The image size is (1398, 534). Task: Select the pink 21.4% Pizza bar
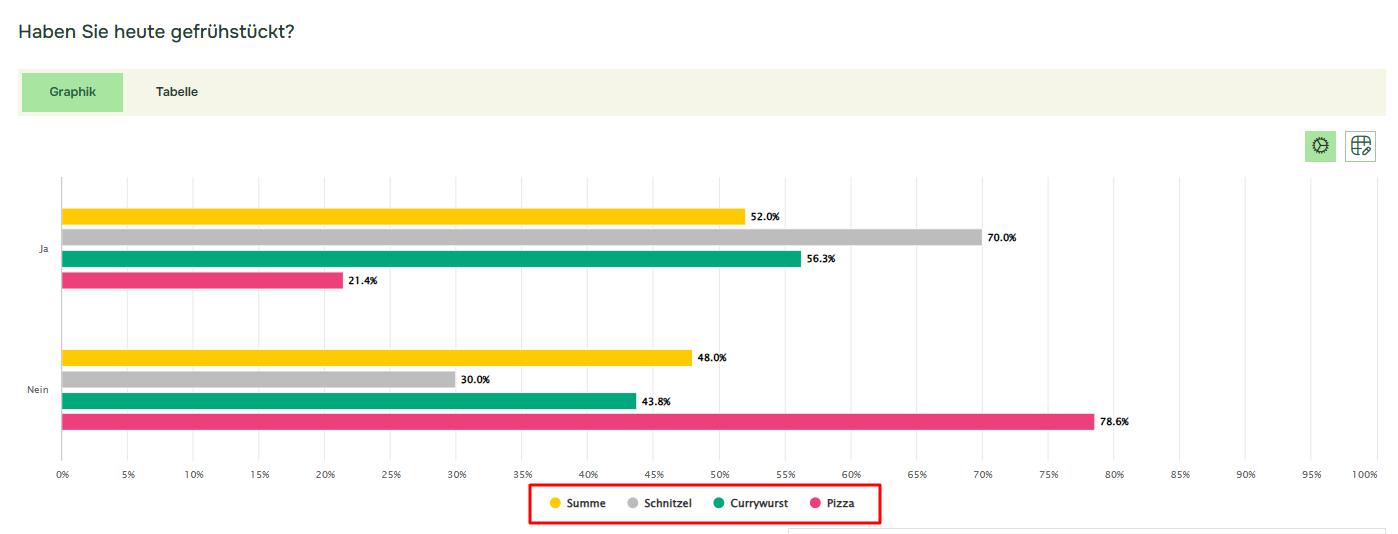(x=202, y=281)
